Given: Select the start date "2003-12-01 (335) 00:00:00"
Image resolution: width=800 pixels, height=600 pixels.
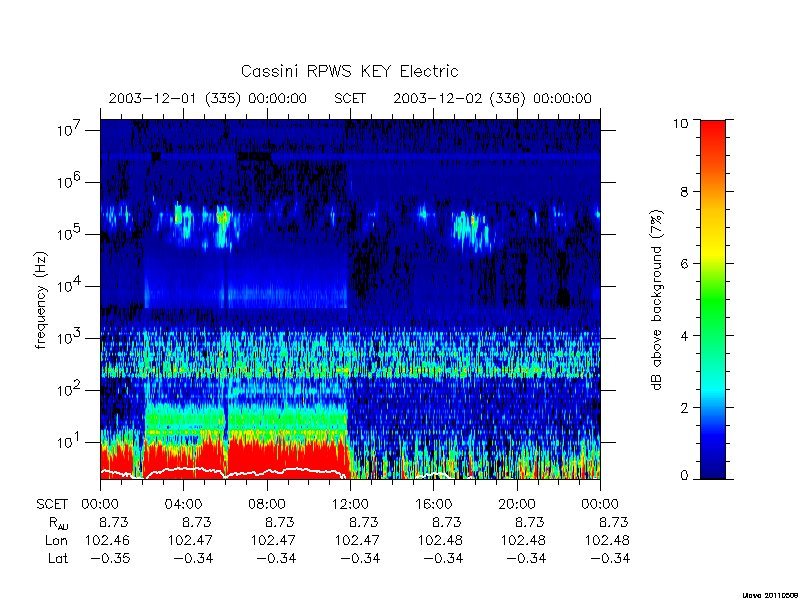Looking at the screenshot, I should [x=208, y=98].
